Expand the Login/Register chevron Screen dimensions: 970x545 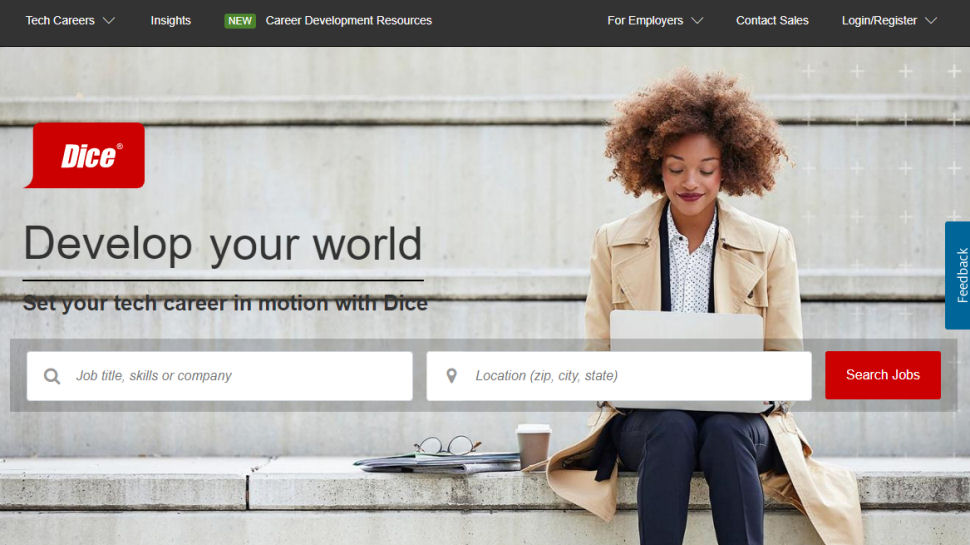931,20
